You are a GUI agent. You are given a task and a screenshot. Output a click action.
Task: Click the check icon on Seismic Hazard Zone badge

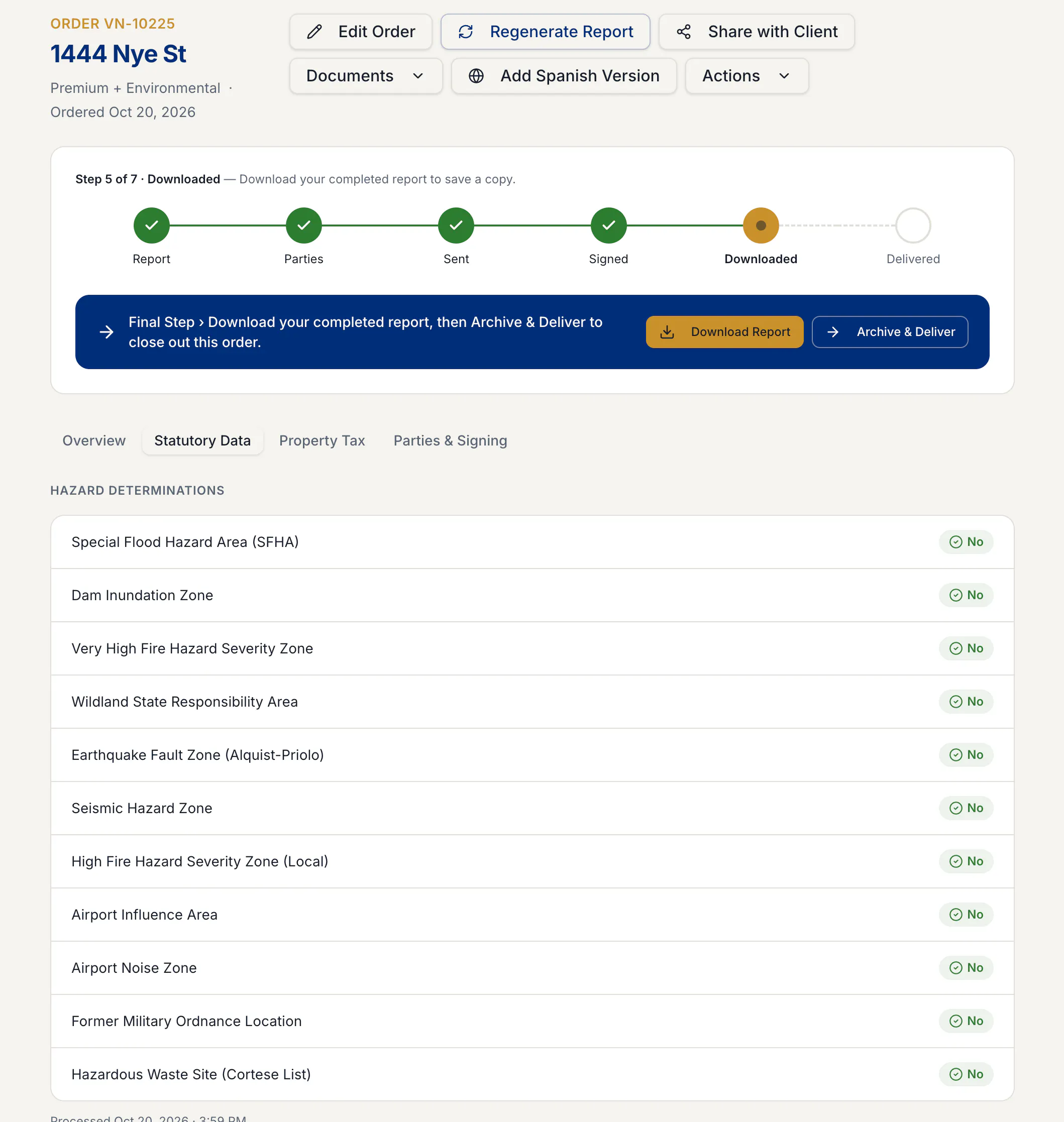coord(955,808)
